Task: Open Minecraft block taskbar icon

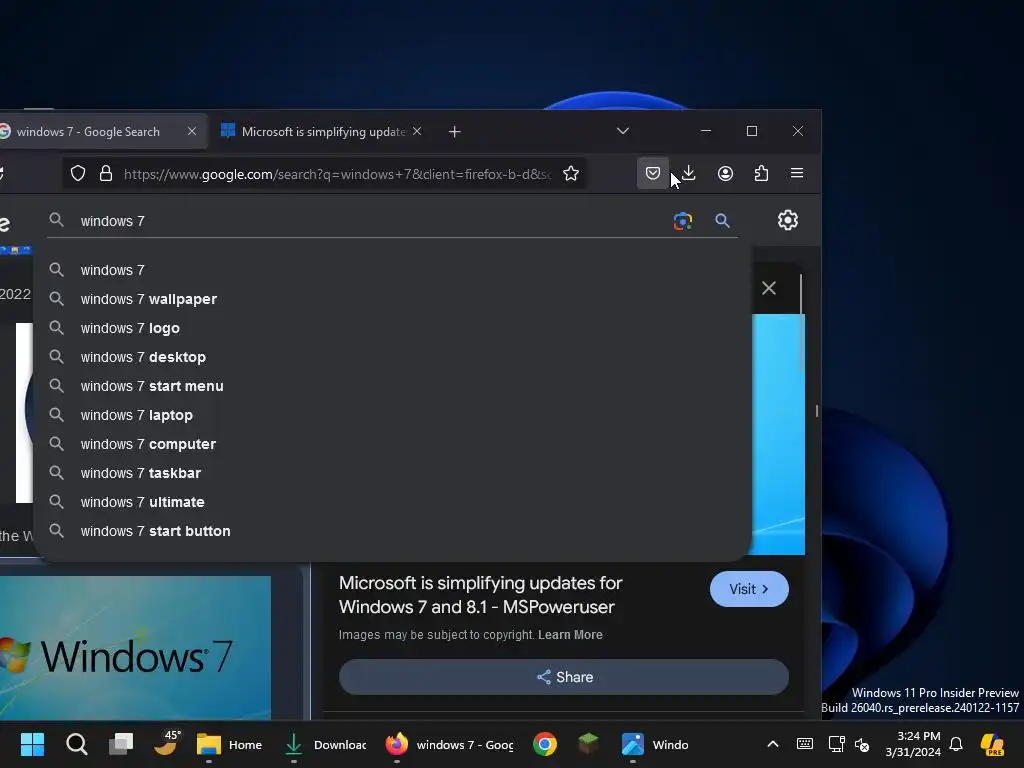Action: click(x=588, y=744)
